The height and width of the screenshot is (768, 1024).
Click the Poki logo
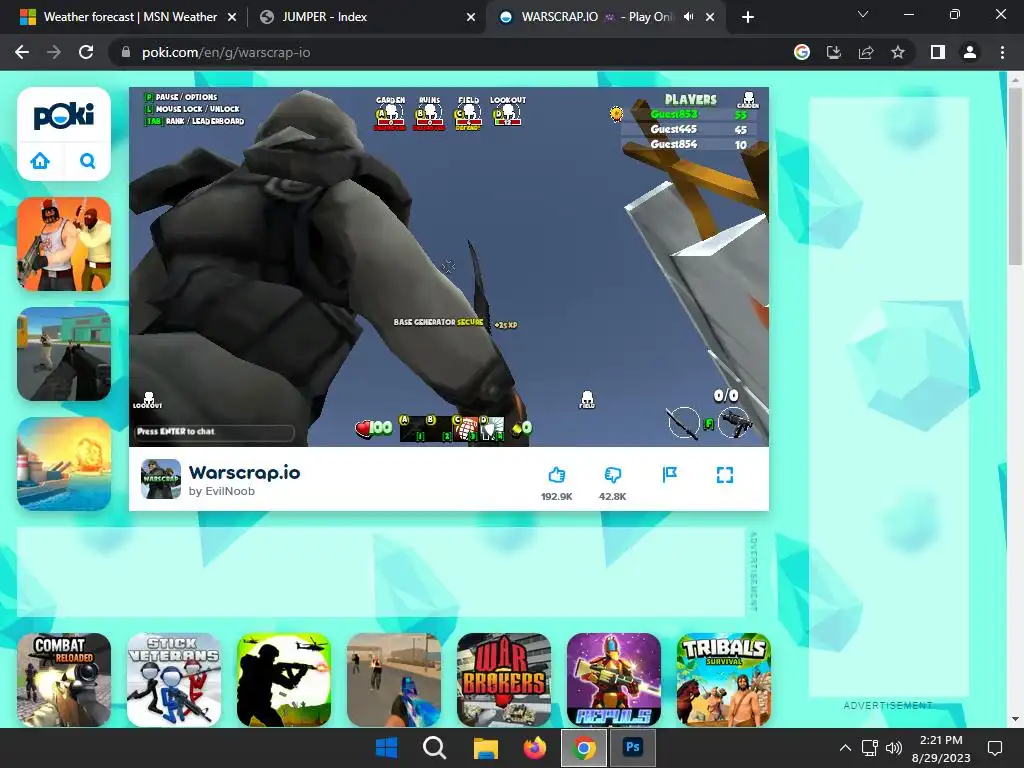click(64, 116)
